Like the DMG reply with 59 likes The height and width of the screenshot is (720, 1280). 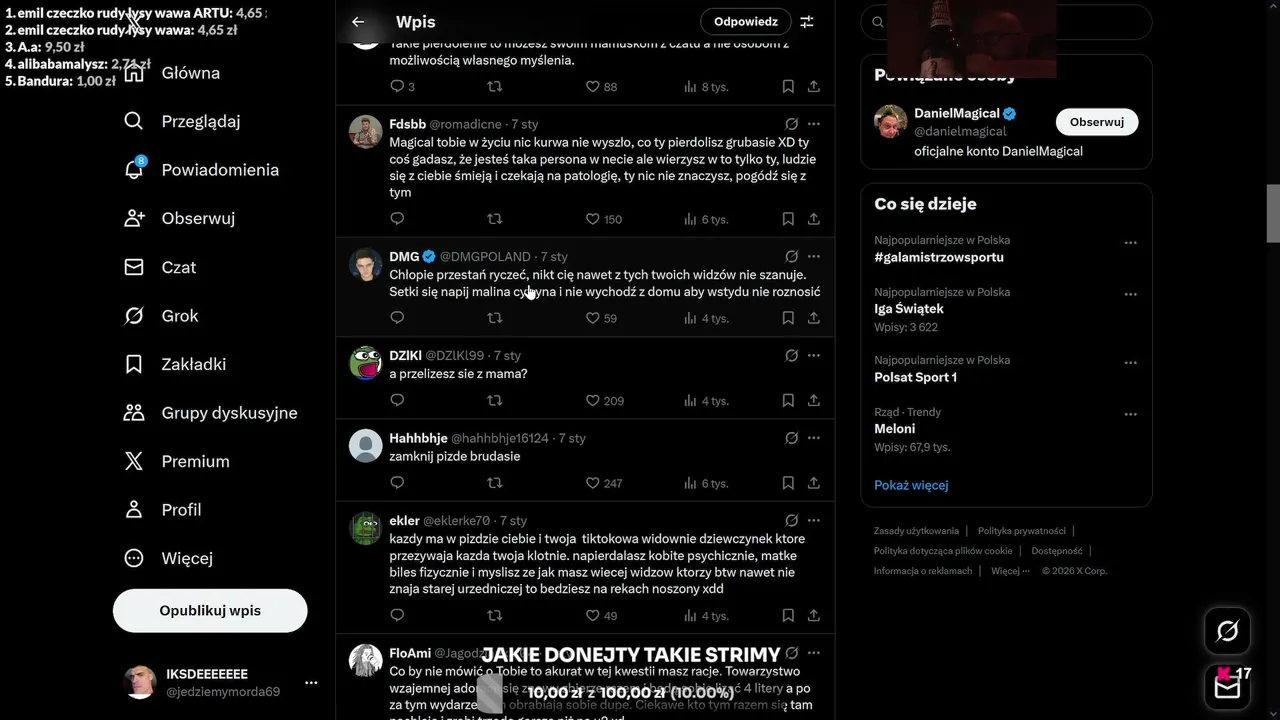601,318
